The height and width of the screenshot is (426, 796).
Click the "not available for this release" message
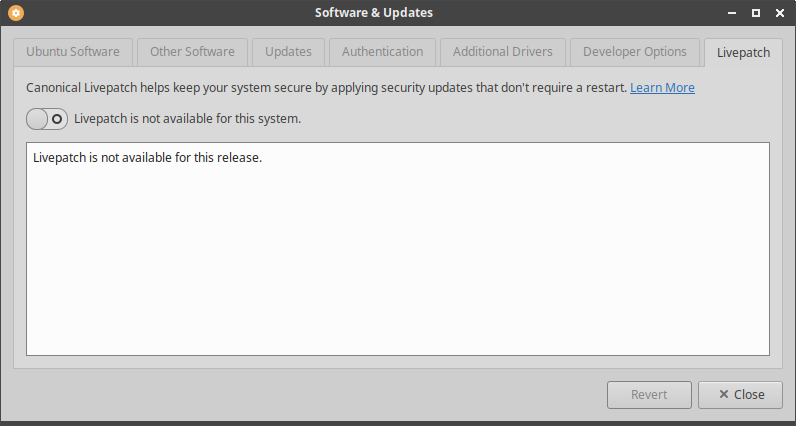click(x=147, y=158)
